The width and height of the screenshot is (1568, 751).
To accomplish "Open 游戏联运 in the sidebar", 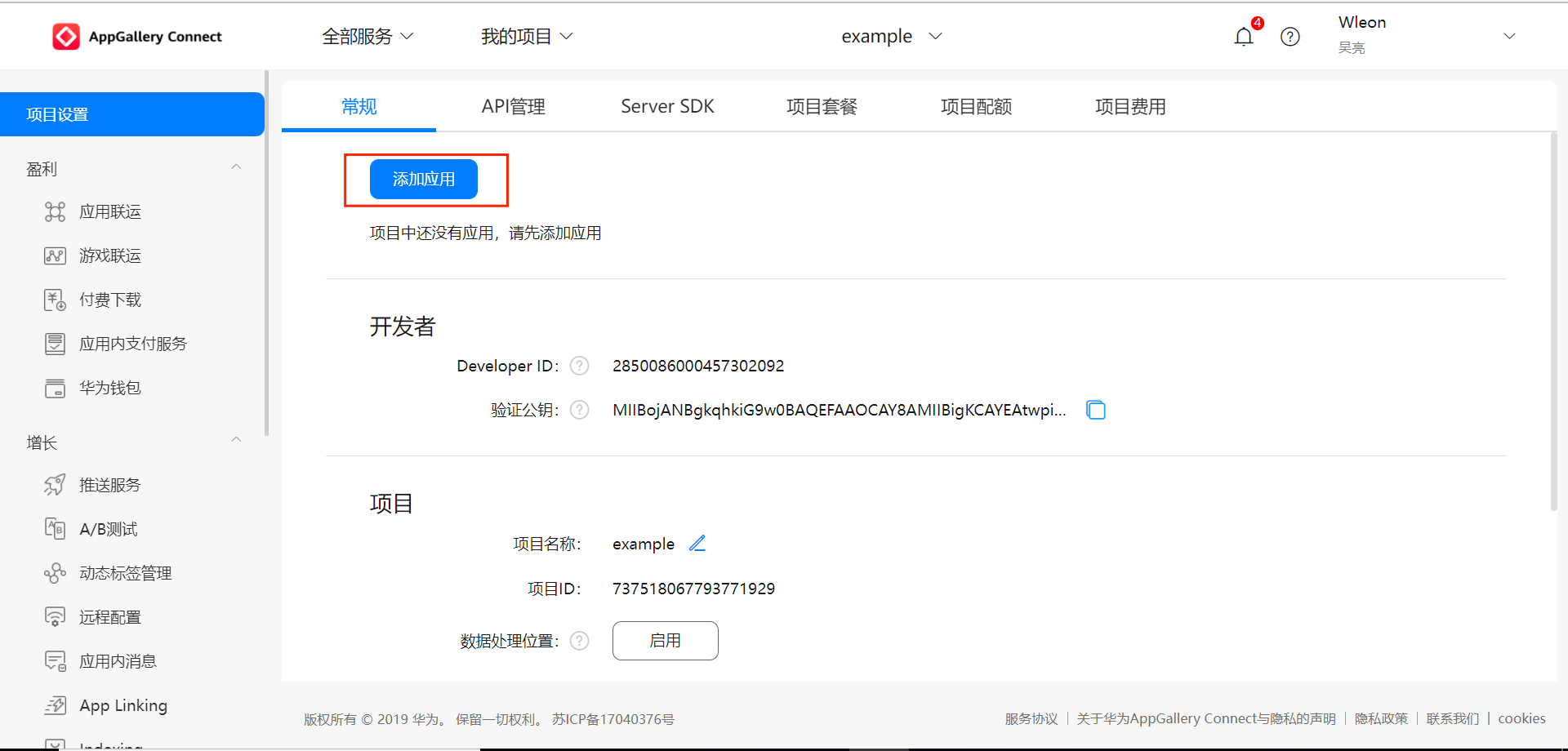I will tap(110, 256).
